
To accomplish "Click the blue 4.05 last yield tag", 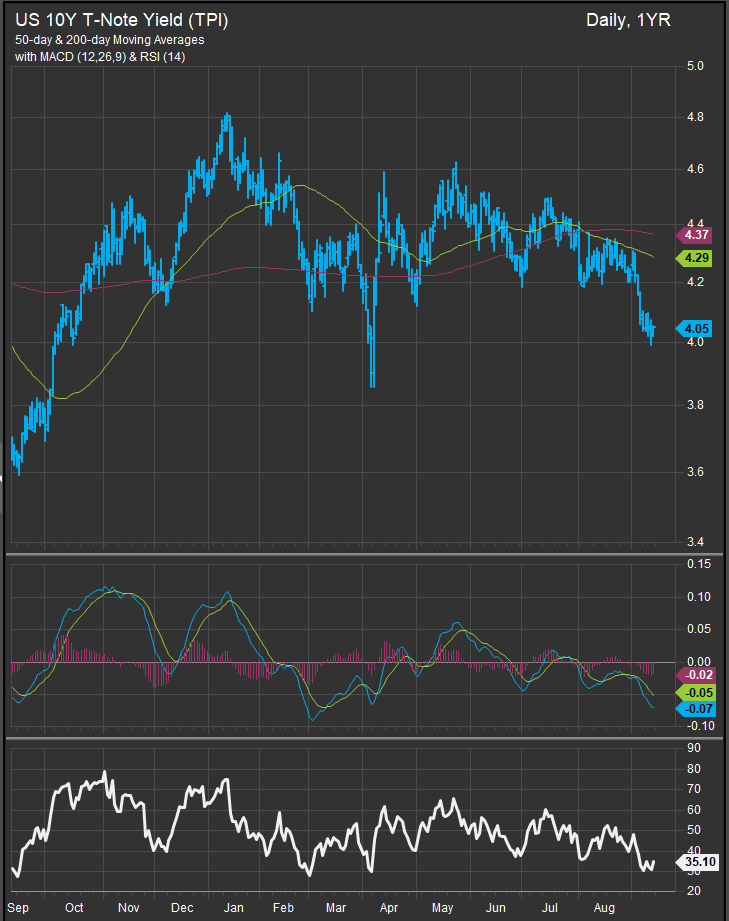I will coord(696,327).
